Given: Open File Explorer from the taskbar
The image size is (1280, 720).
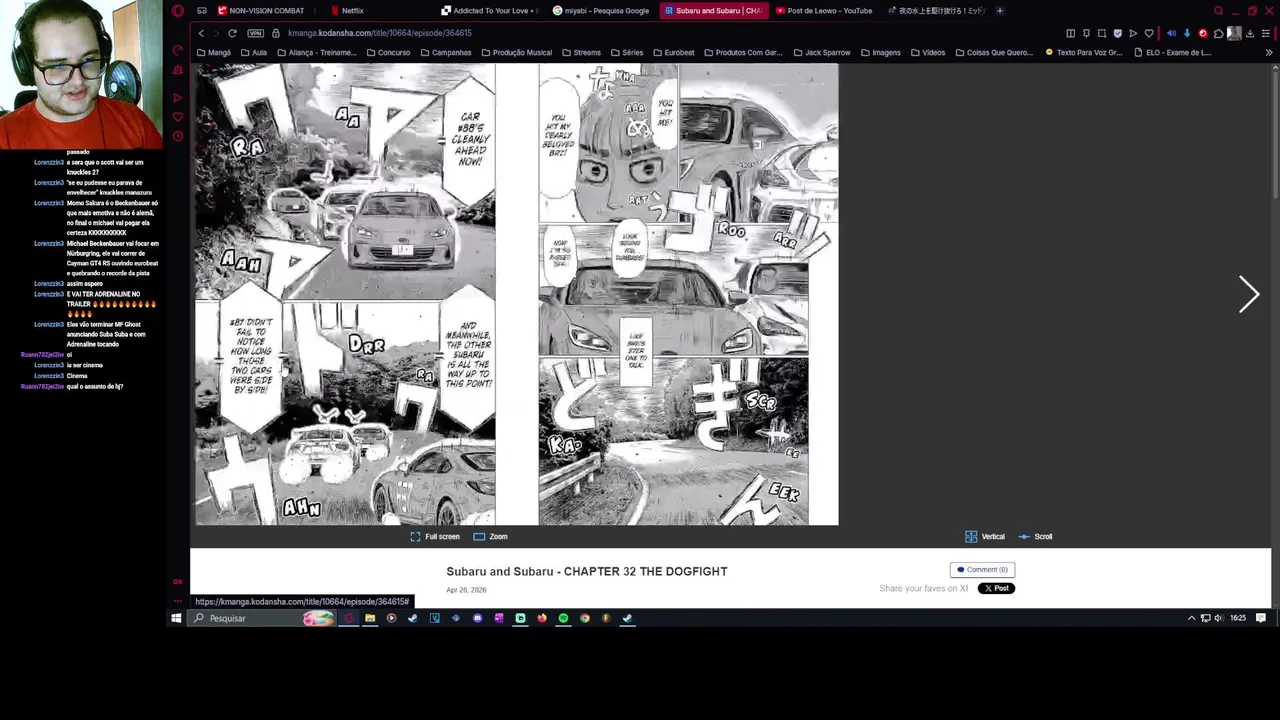Looking at the screenshot, I should [x=370, y=618].
